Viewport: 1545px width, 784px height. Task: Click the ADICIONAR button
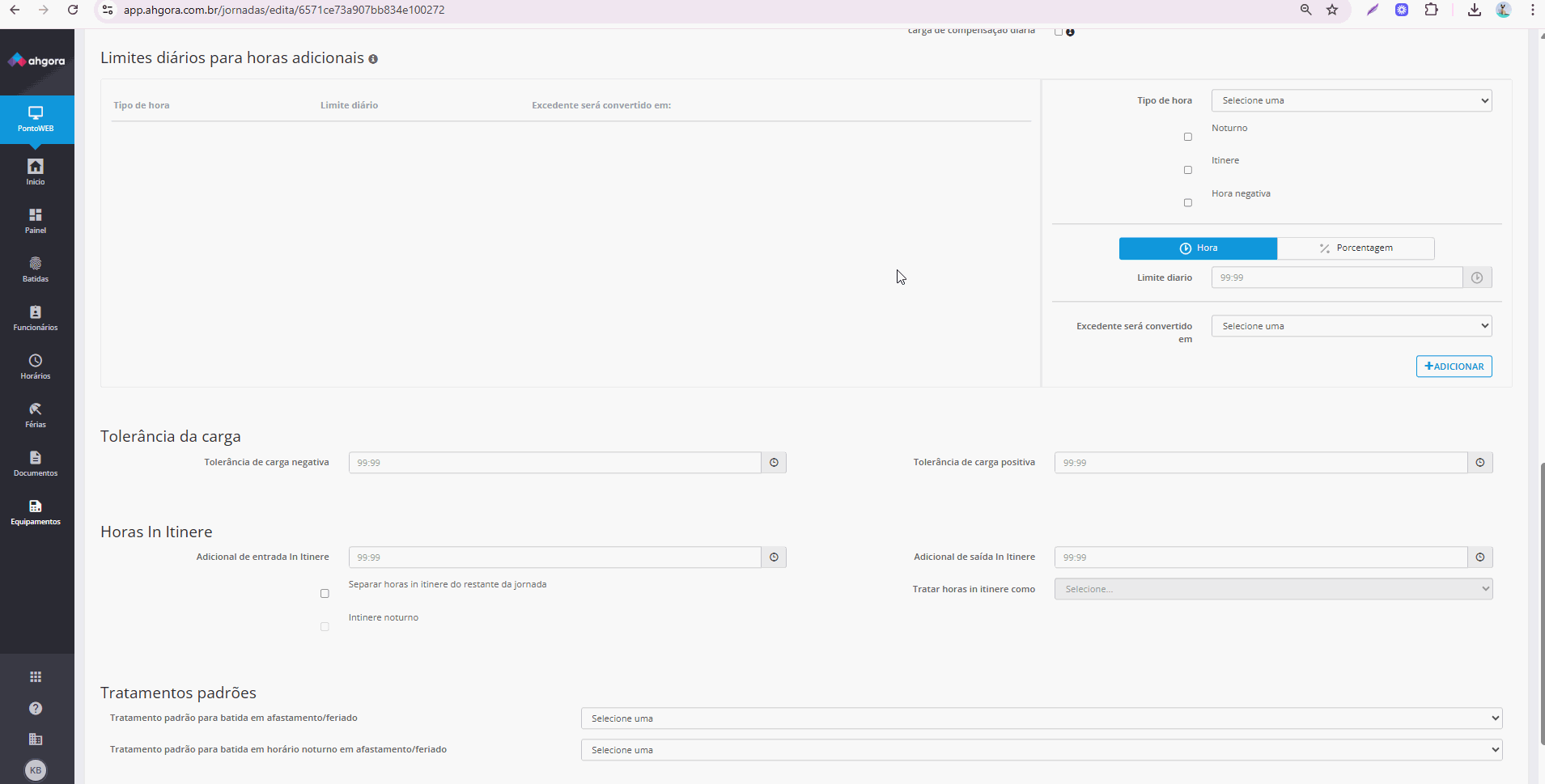[x=1454, y=367]
